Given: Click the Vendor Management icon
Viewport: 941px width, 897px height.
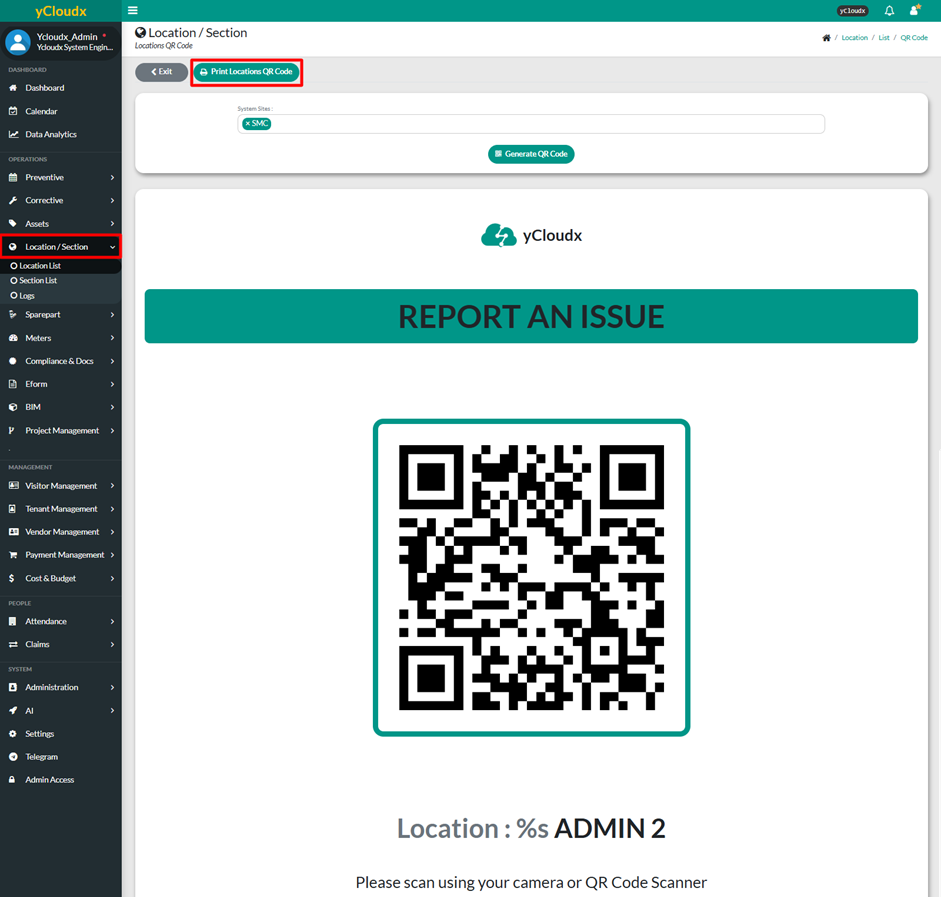Looking at the screenshot, I should point(13,532).
